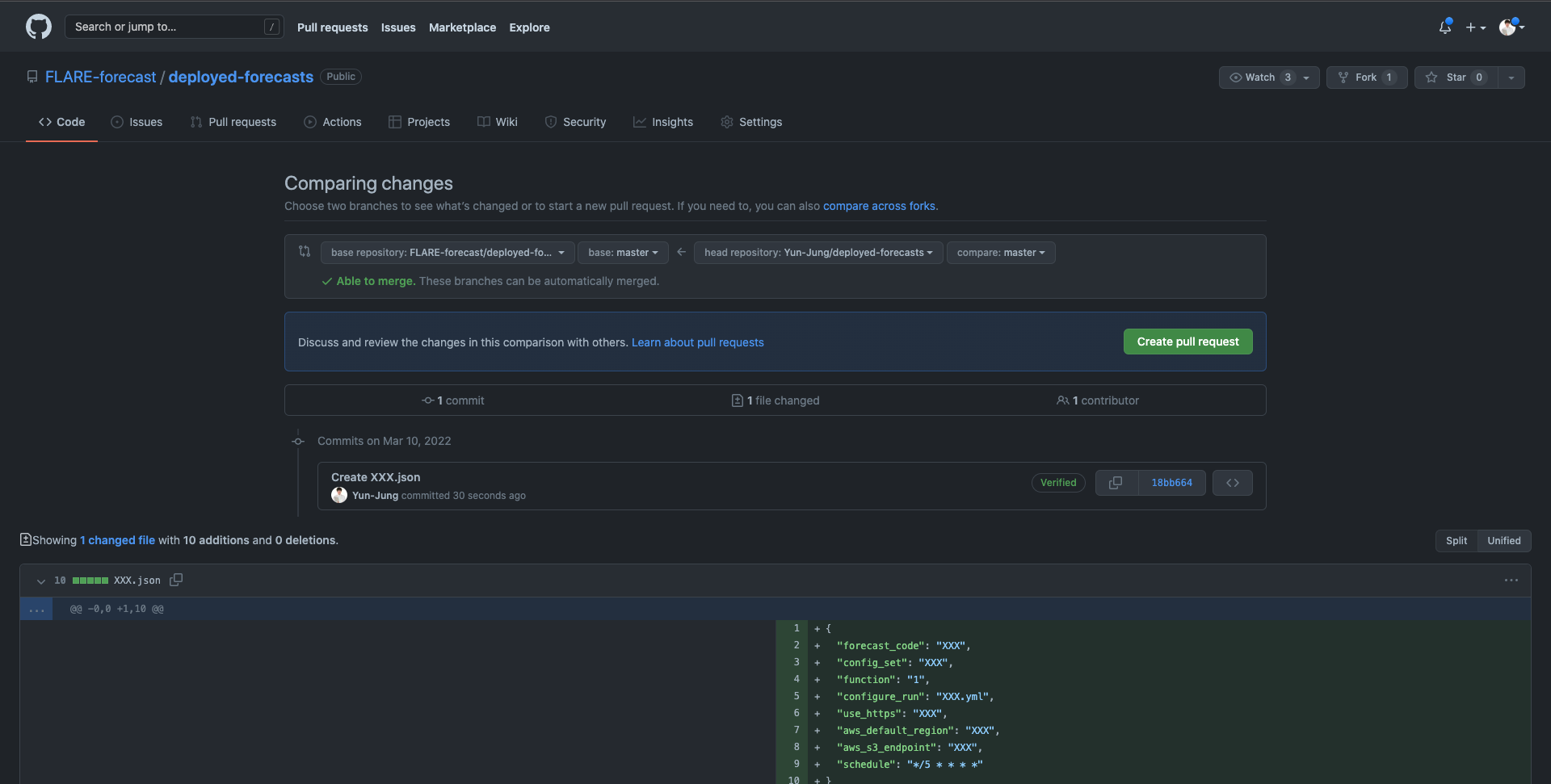Open compare across forks link
The width and height of the screenshot is (1551, 784).
point(879,206)
